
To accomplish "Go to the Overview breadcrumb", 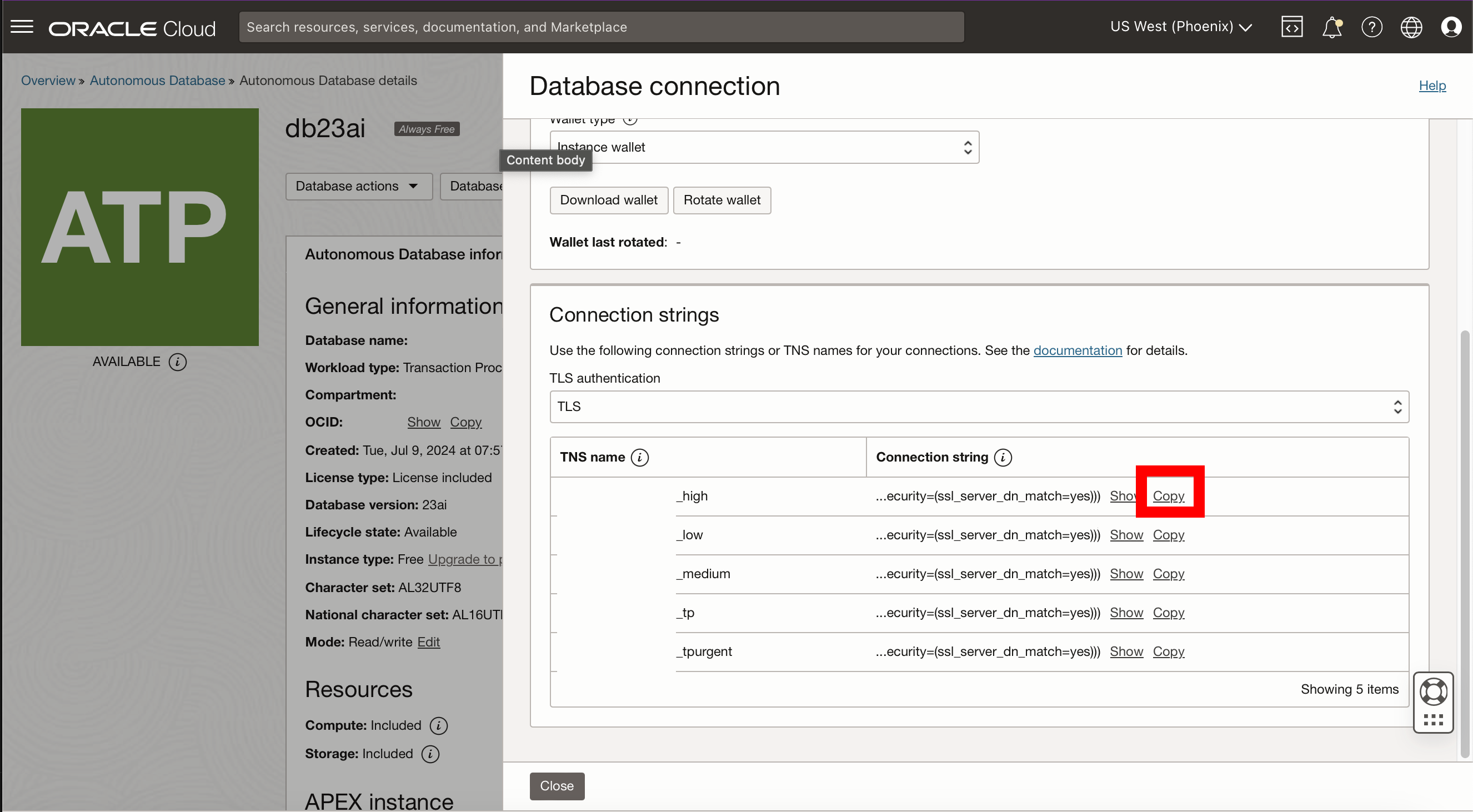I will 48,81.
